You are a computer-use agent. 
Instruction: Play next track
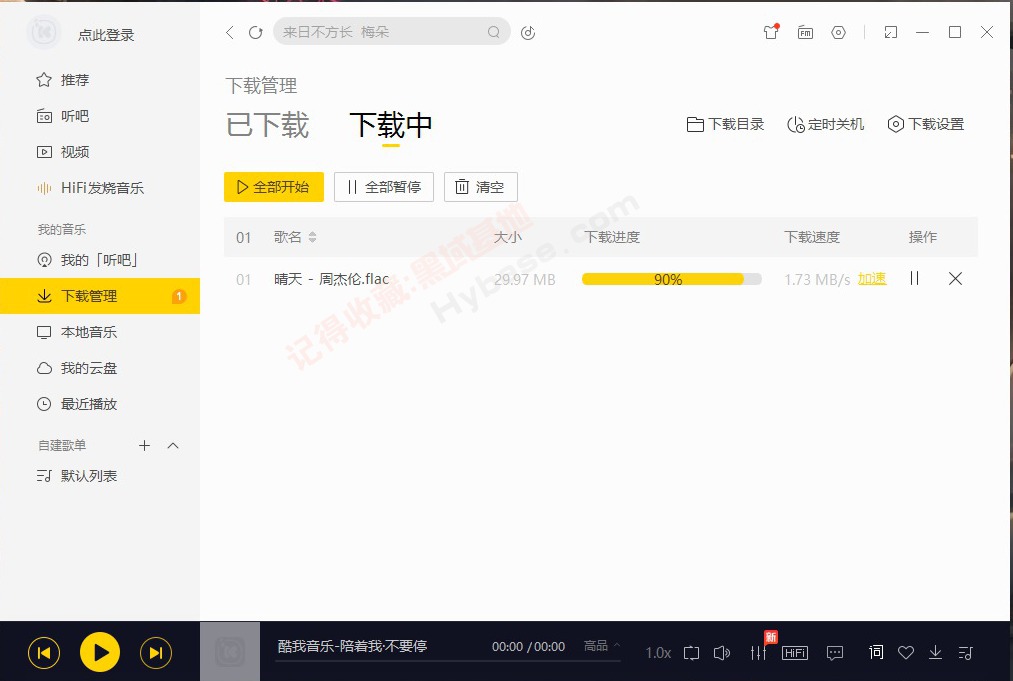click(156, 653)
